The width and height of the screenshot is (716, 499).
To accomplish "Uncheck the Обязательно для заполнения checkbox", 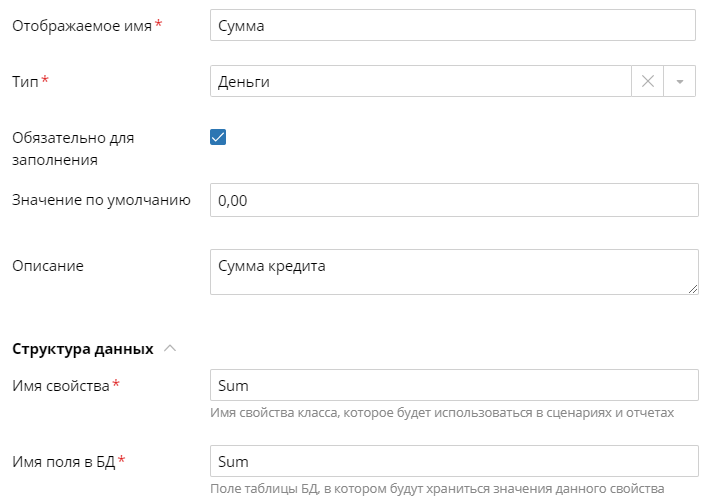I will point(218,137).
